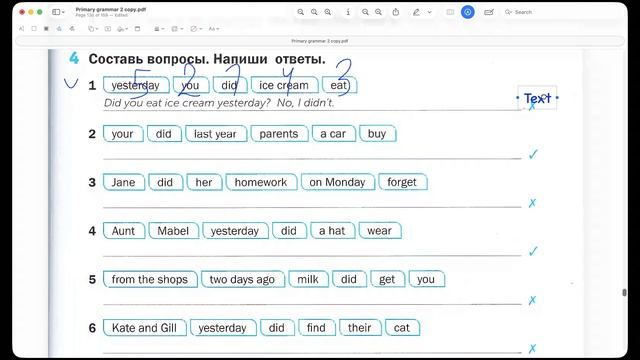The height and width of the screenshot is (360, 640).
Task: Select the Text Selection tool
Action: (x=21, y=29)
